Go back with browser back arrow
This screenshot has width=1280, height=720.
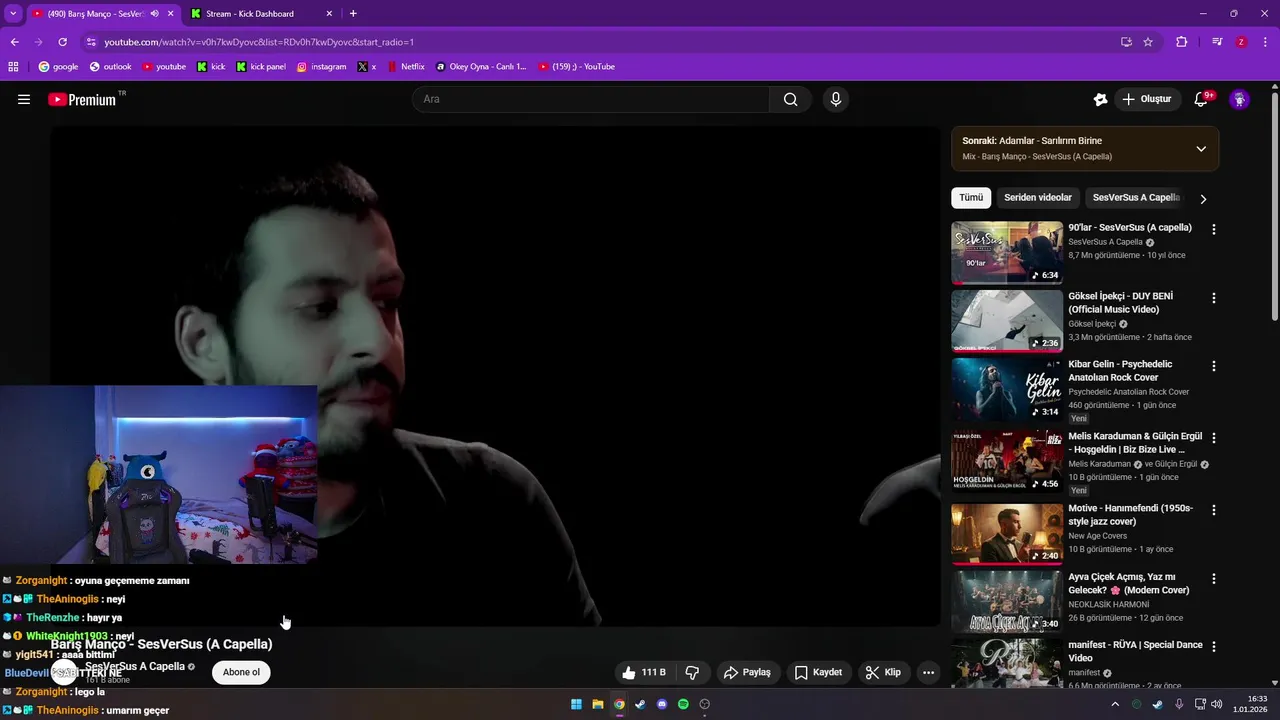[x=14, y=42]
